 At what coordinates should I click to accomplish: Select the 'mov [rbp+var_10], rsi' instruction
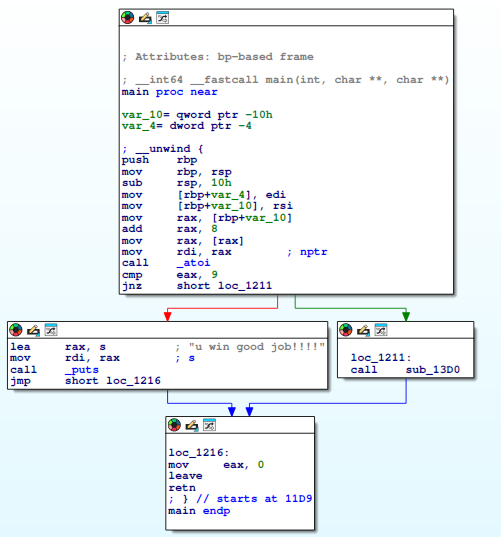(x=207, y=206)
